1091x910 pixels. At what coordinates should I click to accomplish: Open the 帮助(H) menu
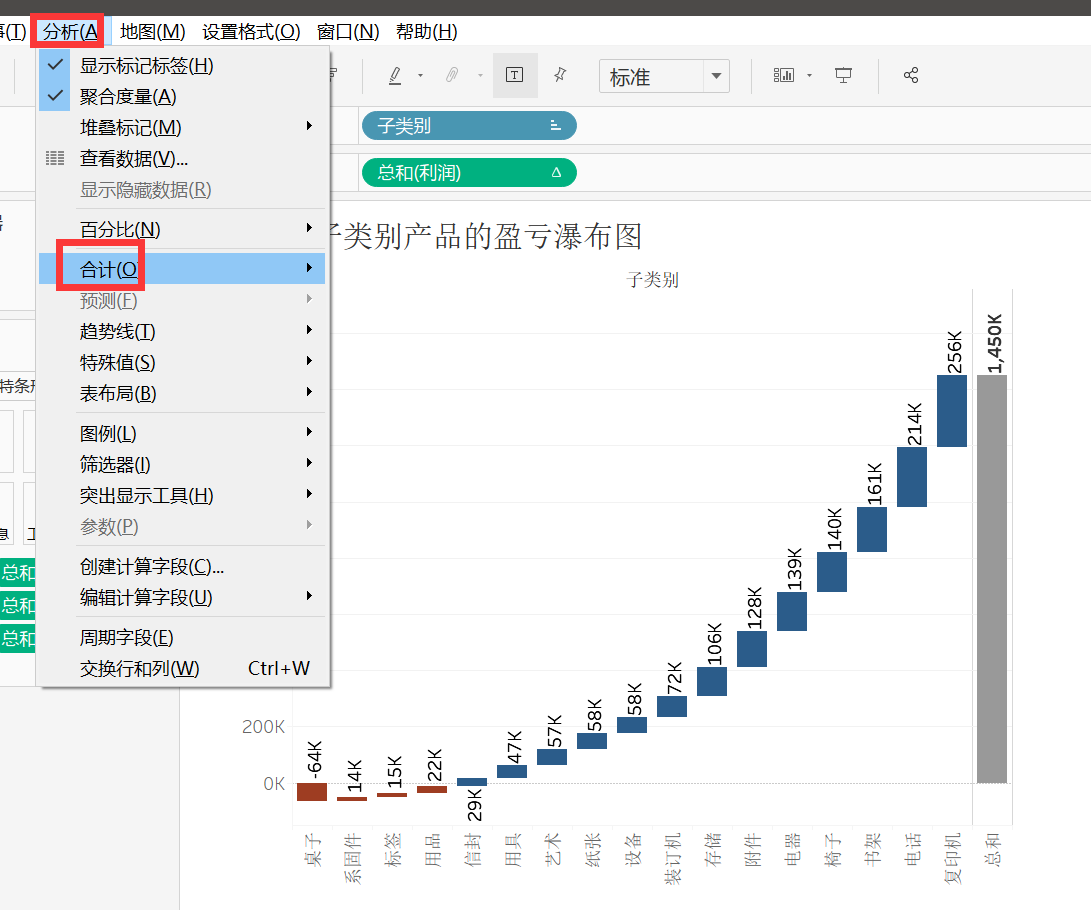pos(427,31)
